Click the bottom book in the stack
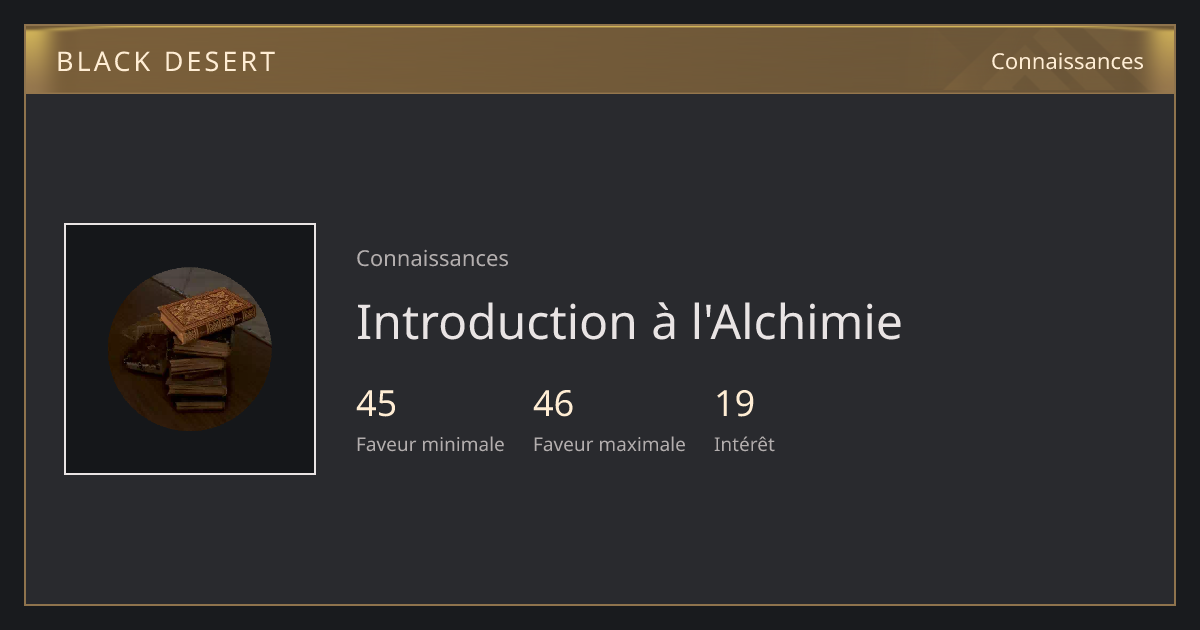This screenshot has width=1200, height=630. 198,402
